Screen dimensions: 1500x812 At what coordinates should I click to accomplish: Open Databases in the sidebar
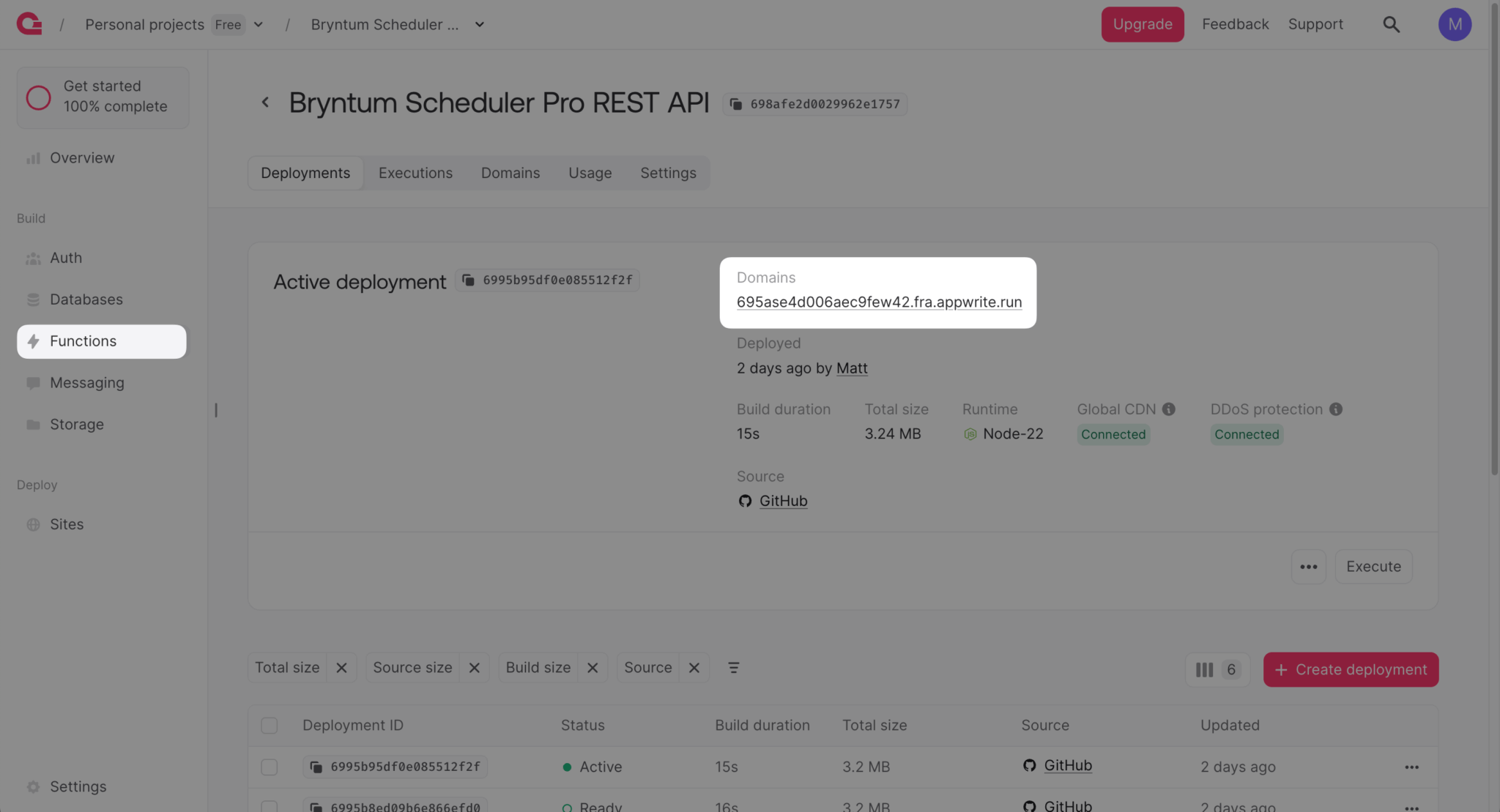click(x=86, y=299)
